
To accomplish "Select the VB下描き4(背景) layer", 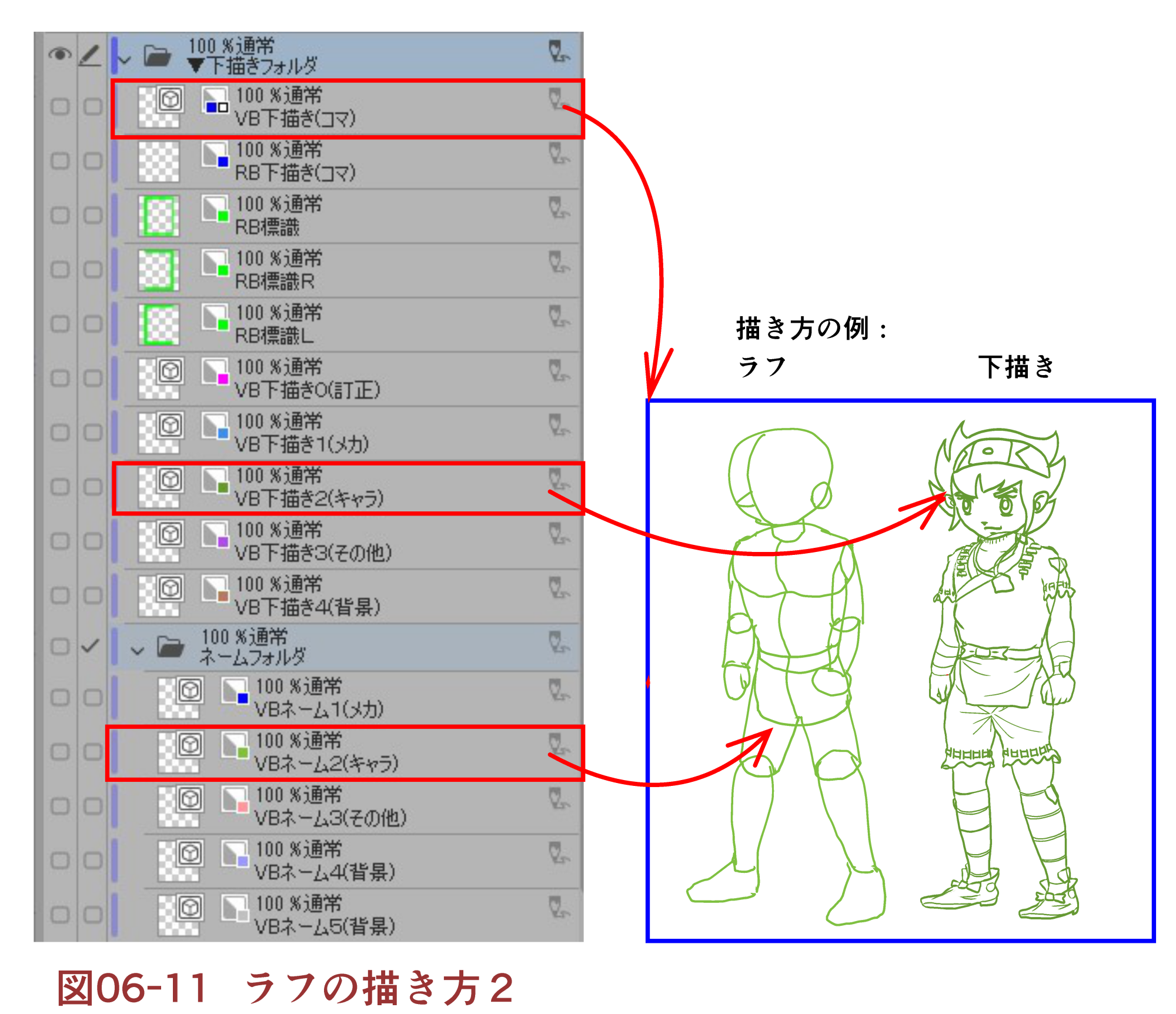I will [308, 607].
